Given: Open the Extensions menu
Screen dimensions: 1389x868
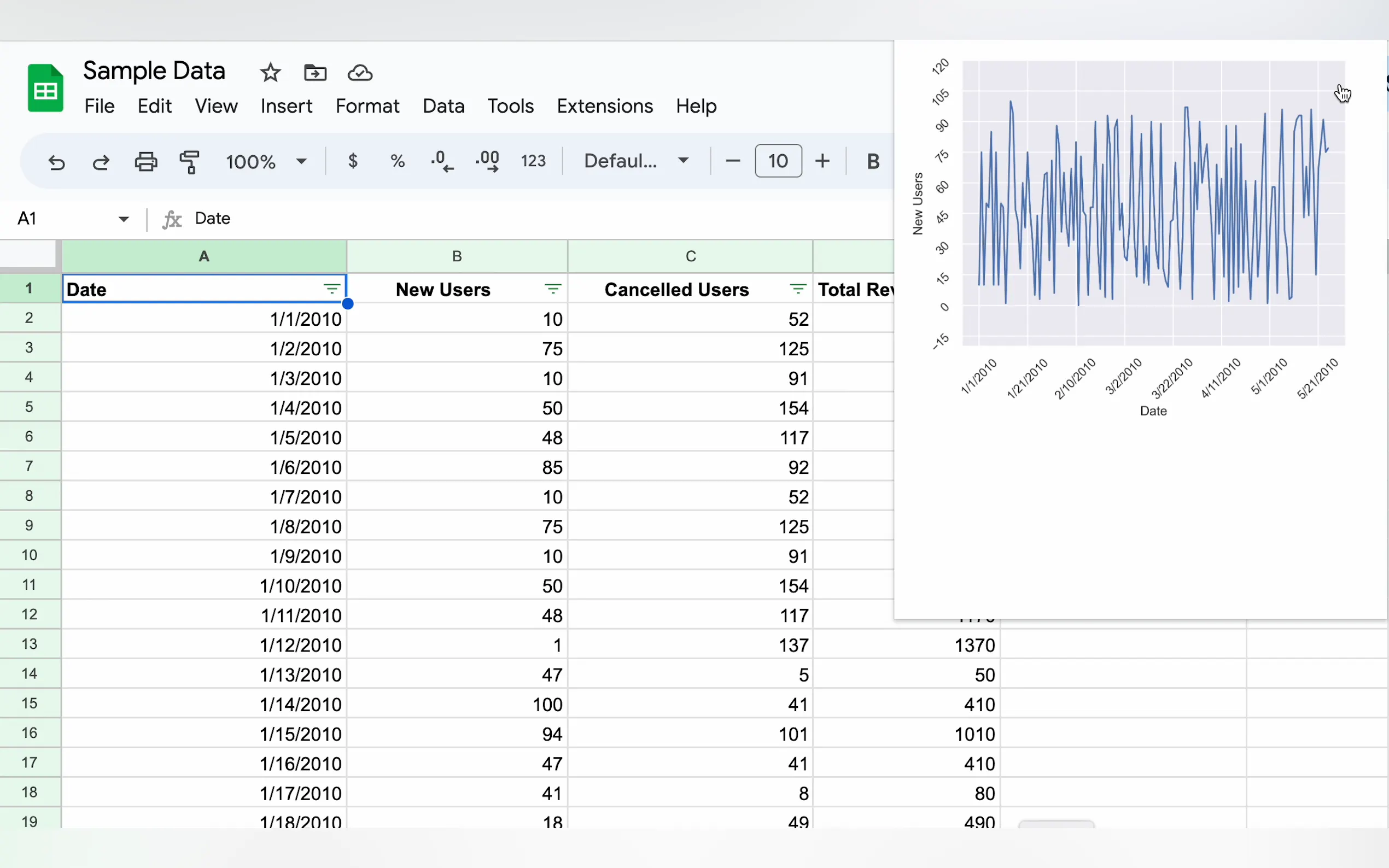Looking at the screenshot, I should (605, 106).
